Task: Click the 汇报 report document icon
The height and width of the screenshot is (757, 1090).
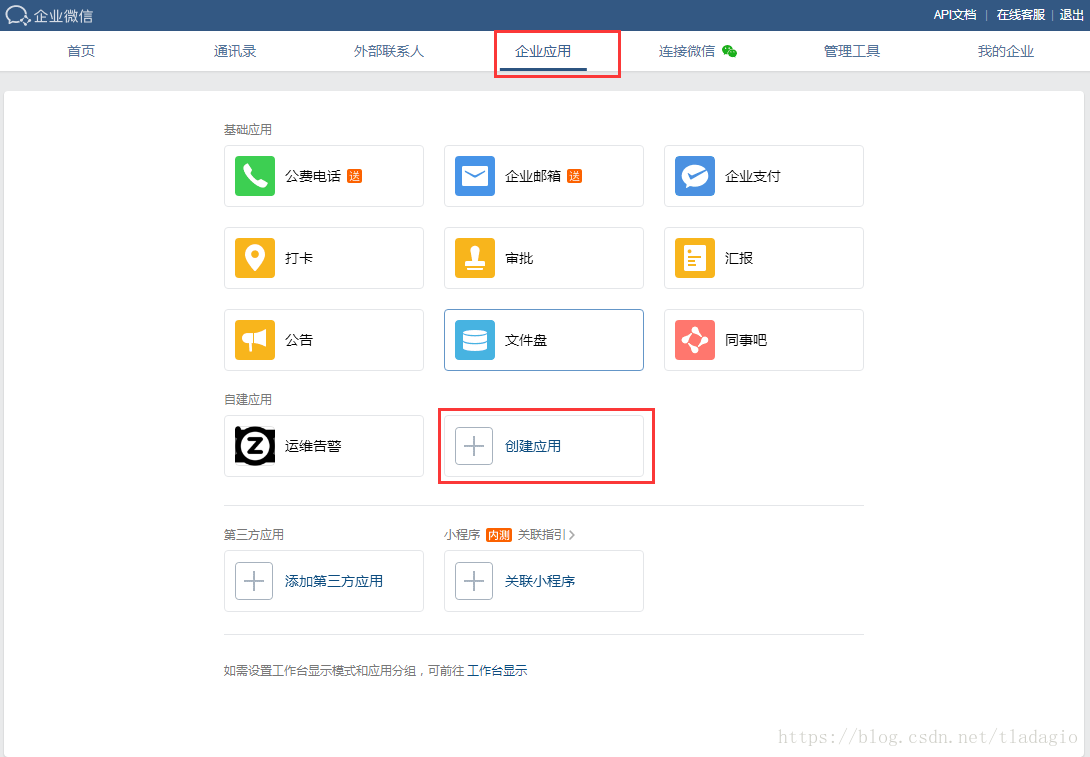Action: click(x=694, y=258)
